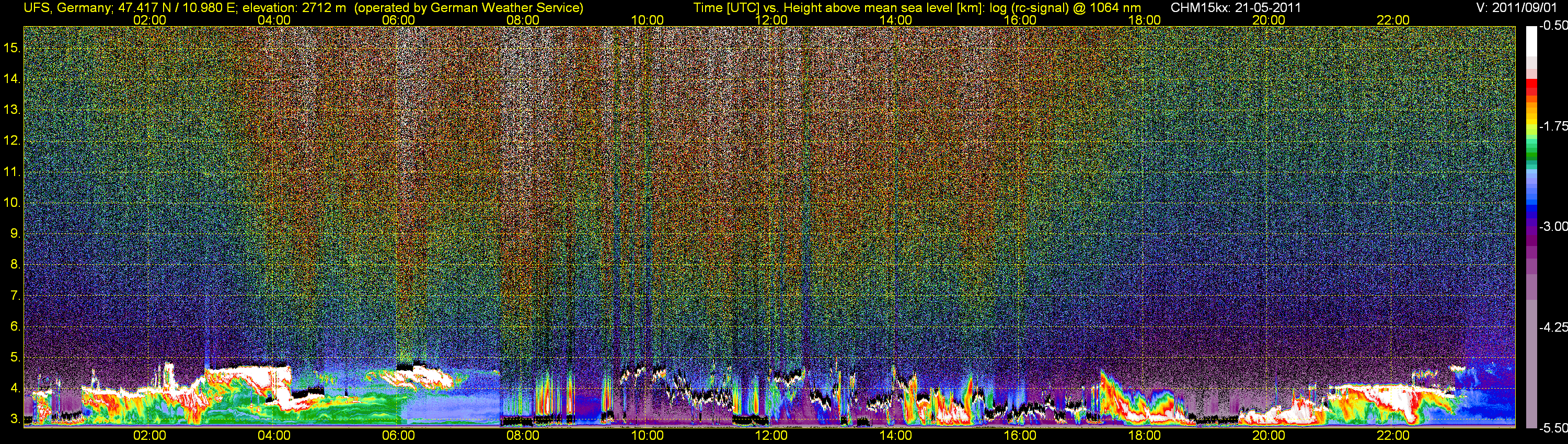
Task: Select the top axis time label '22:00'
Action: click(x=1393, y=20)
